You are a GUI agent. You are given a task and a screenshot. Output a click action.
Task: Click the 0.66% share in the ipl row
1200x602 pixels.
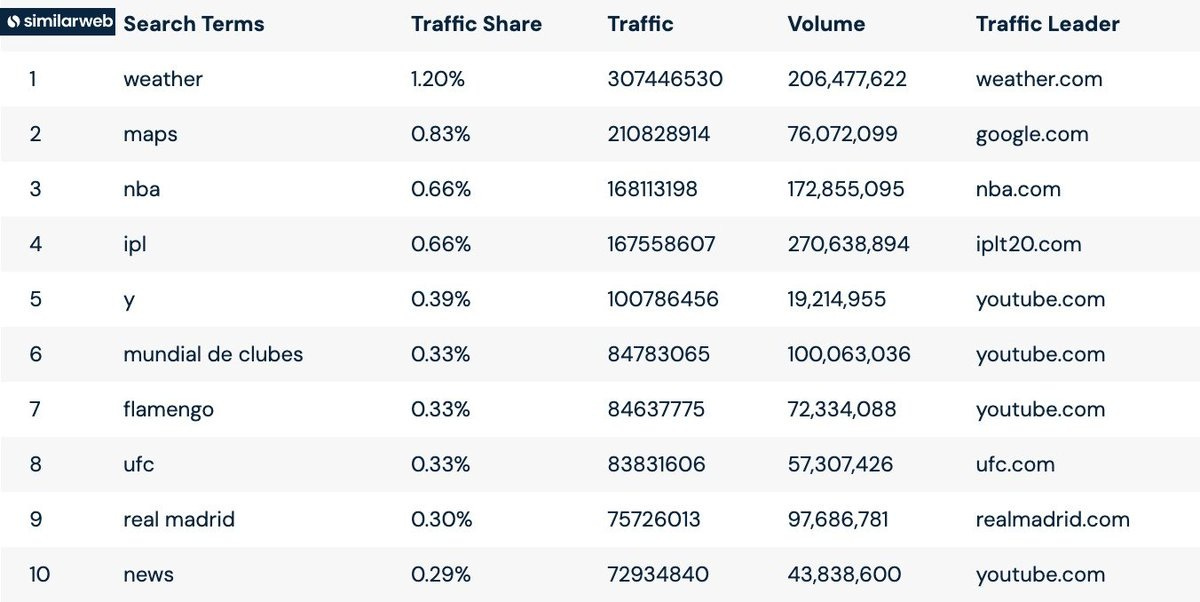(441, 244)
